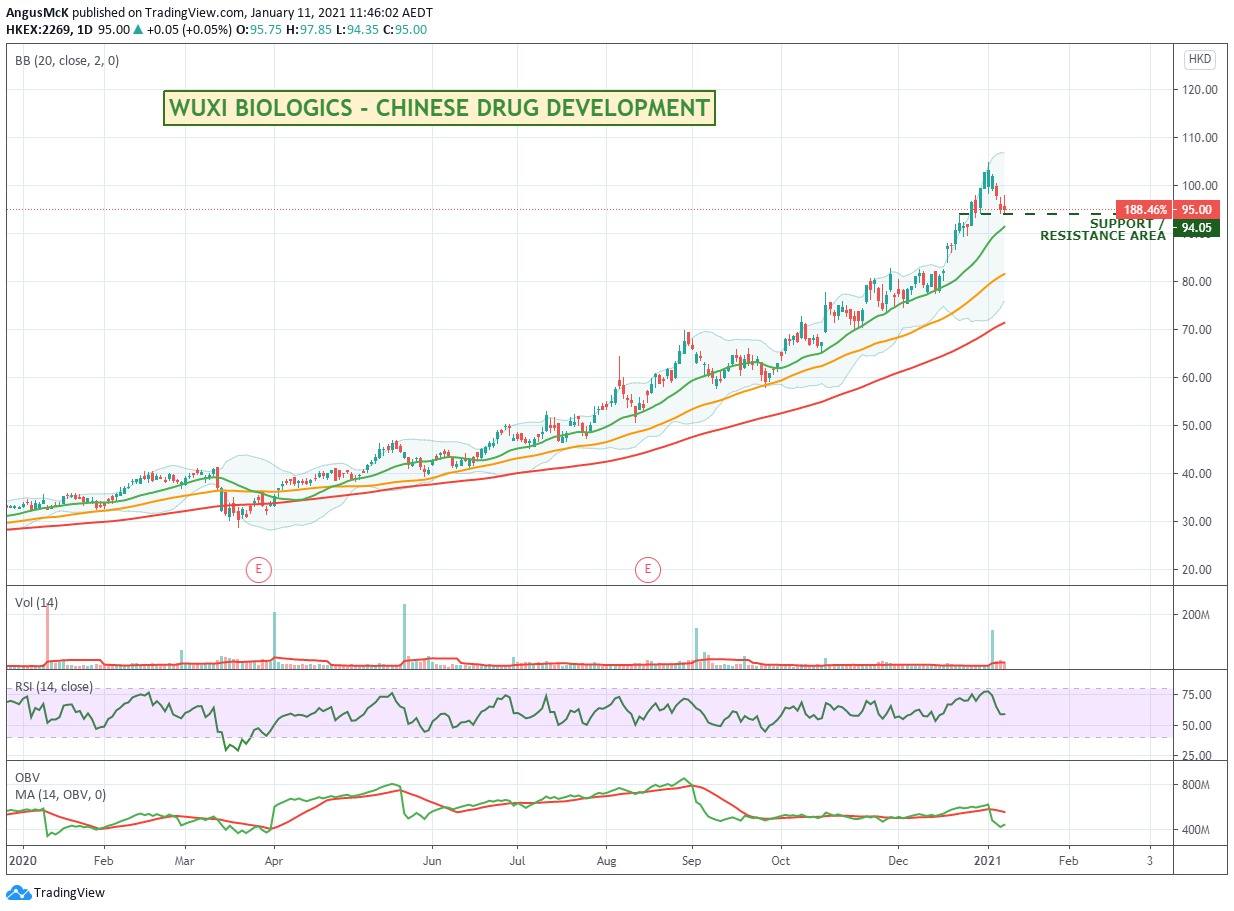The image size is (1234, 911).
Task: Click the red 95.00 current price label
Action: (x=1196, y=210)
